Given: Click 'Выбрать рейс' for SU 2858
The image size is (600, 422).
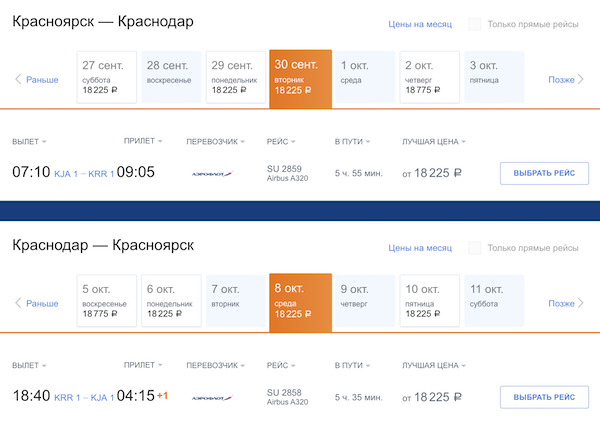Looking at the screenshot, I should (x=543, y=397).
